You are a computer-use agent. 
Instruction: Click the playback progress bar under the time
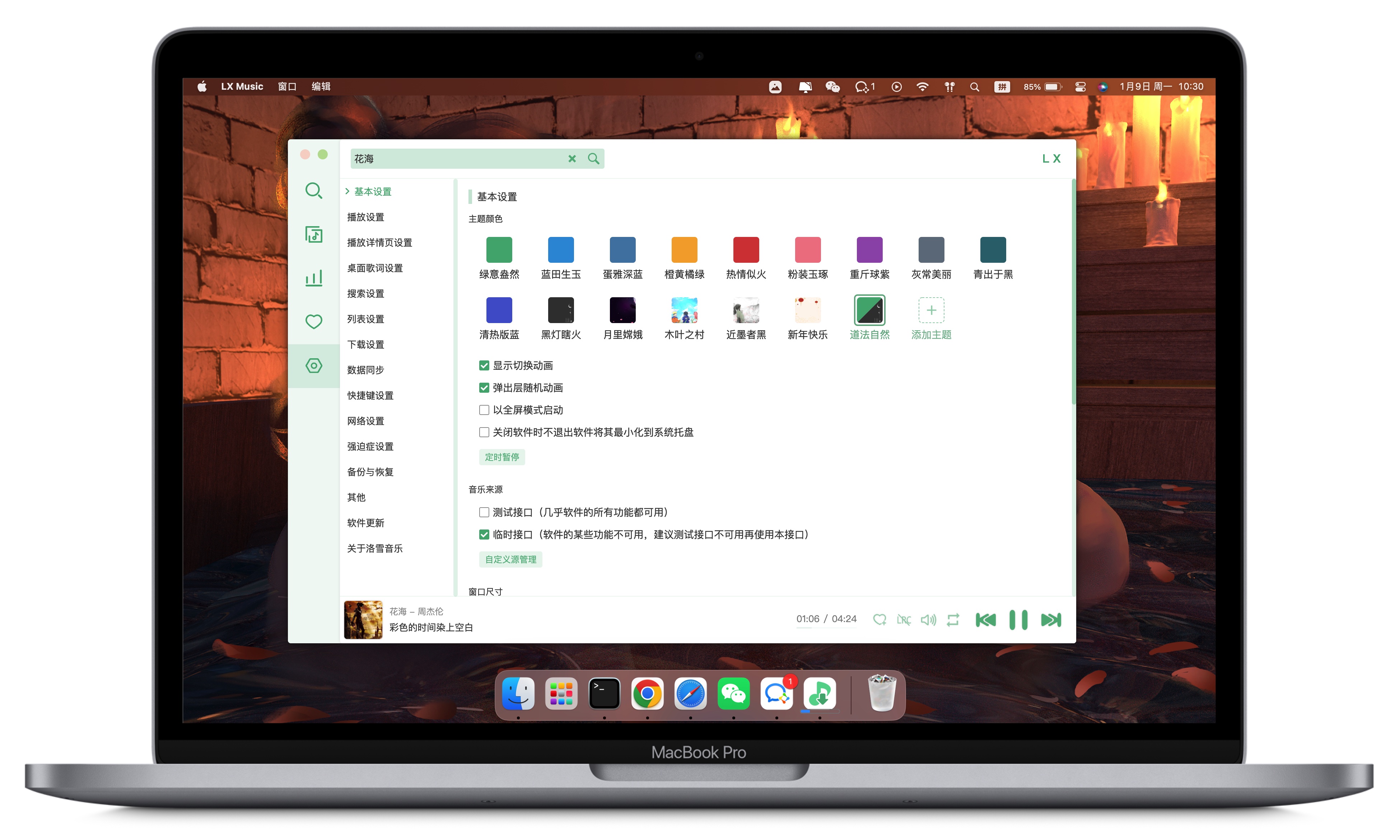pos(826,628)
